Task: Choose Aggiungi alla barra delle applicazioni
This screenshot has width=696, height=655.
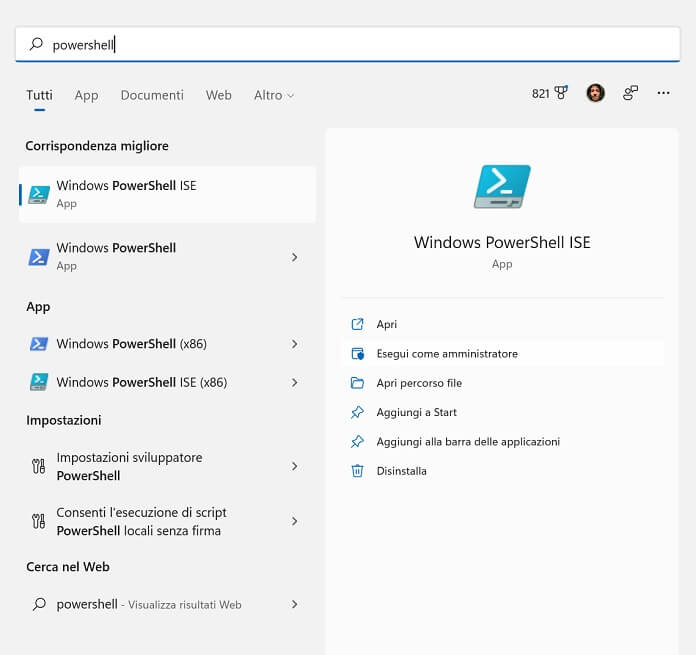Action: click(x=502, y=442)
